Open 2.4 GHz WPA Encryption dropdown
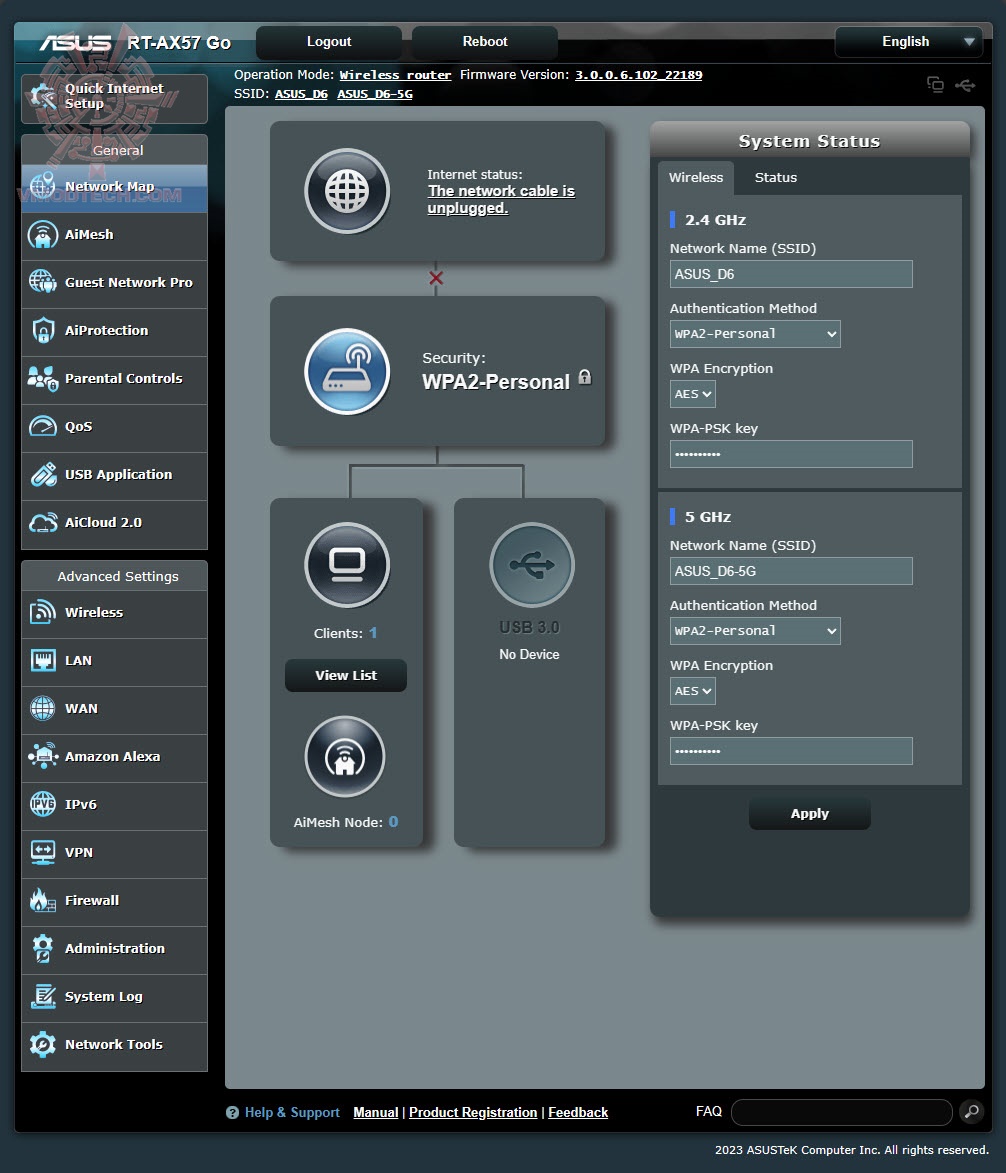 pyautogui.click(x=693, y=394)
